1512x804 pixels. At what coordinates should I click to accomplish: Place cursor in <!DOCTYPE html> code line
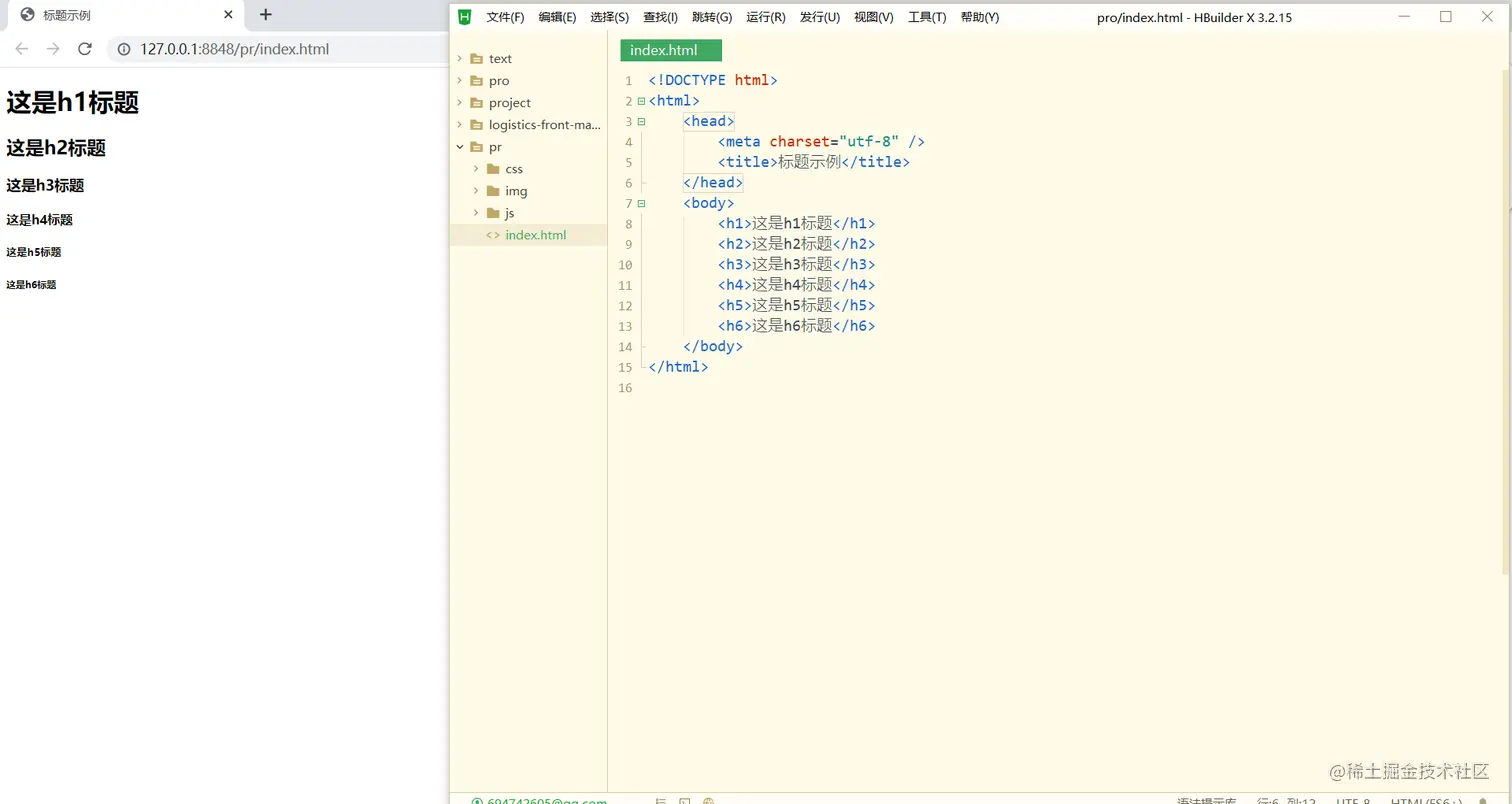[x=713, y=80]
